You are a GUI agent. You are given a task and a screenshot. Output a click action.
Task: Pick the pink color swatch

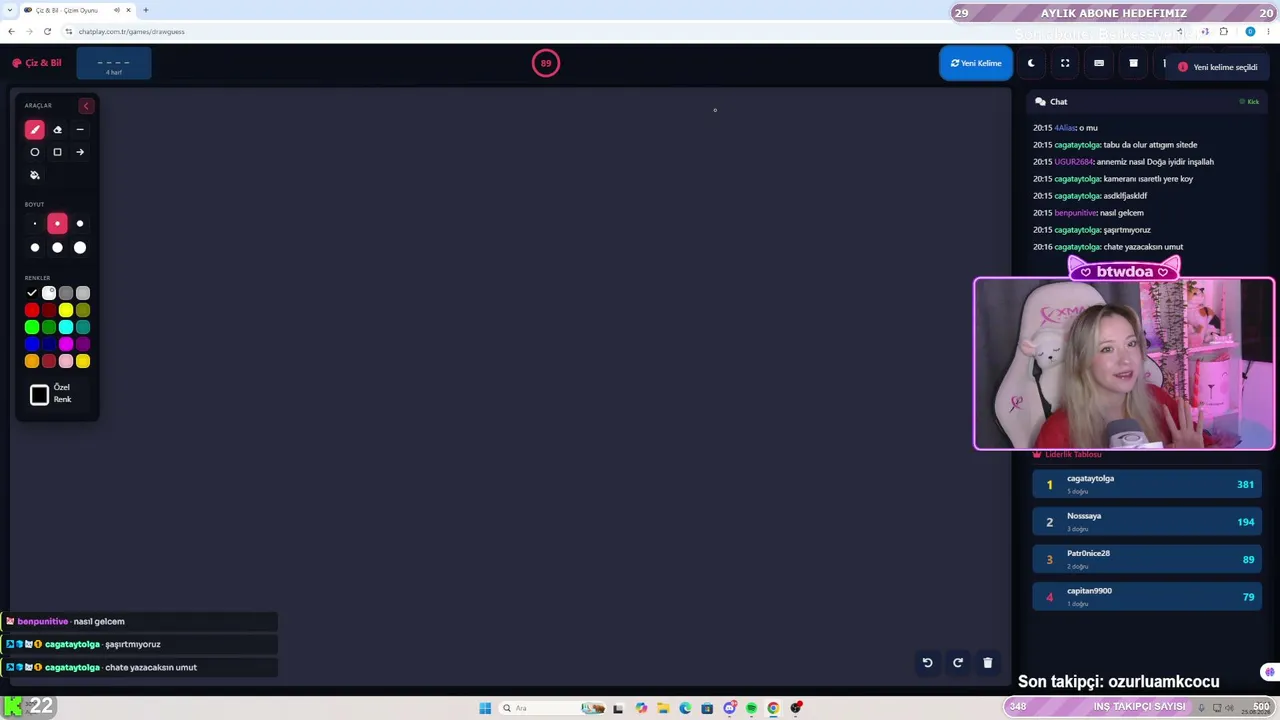click(x=66, y=361)
